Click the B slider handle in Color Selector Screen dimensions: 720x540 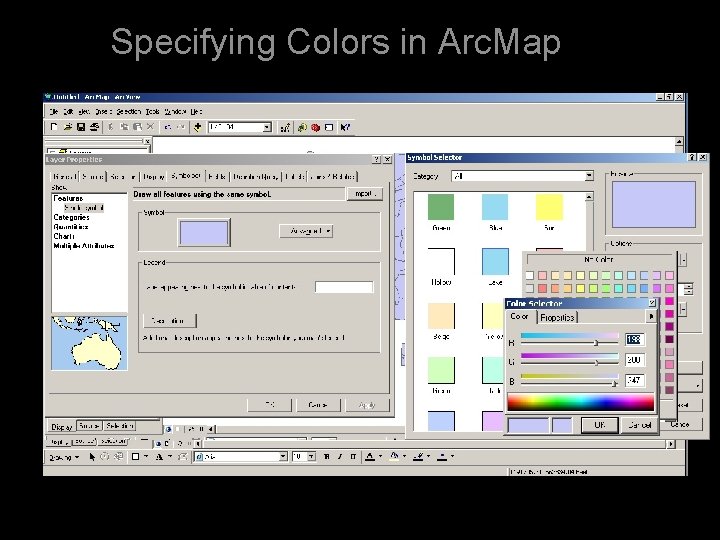coord(614,383)
